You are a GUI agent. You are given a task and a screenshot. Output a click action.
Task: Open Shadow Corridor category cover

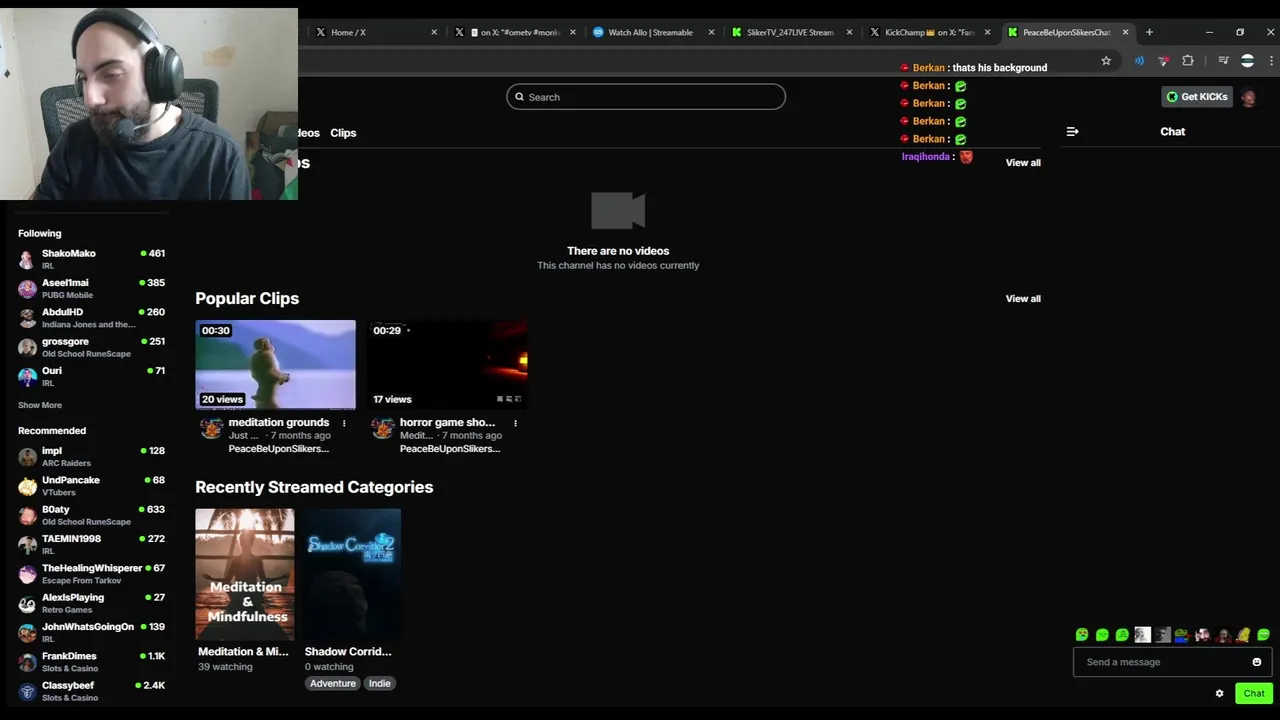click(353, 574)
